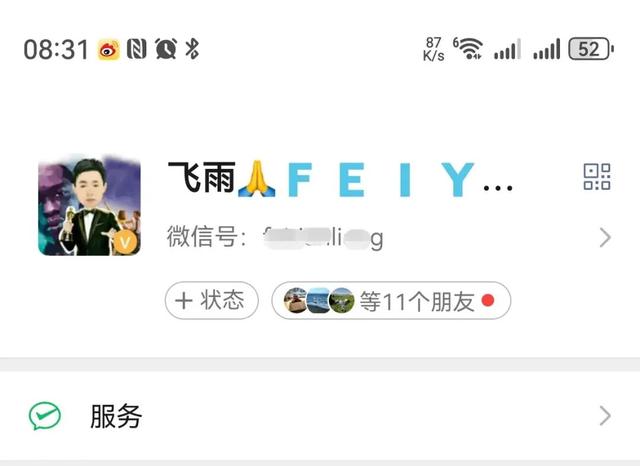
Task: Expand profile details via chevron beside 微信号
Action: pyautogui.click(x=605, y=237)
